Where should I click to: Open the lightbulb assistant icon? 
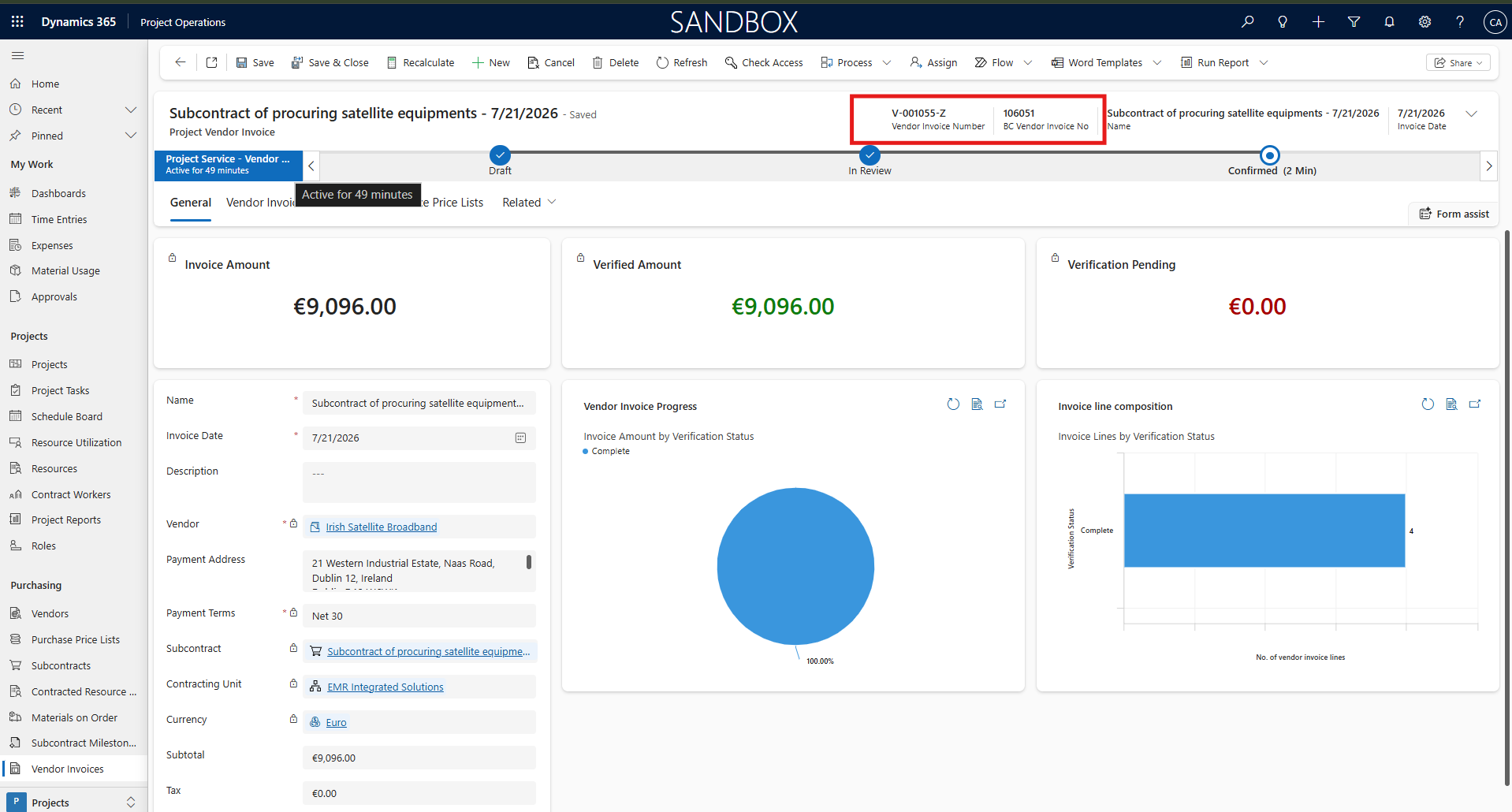pos(1283,22)
